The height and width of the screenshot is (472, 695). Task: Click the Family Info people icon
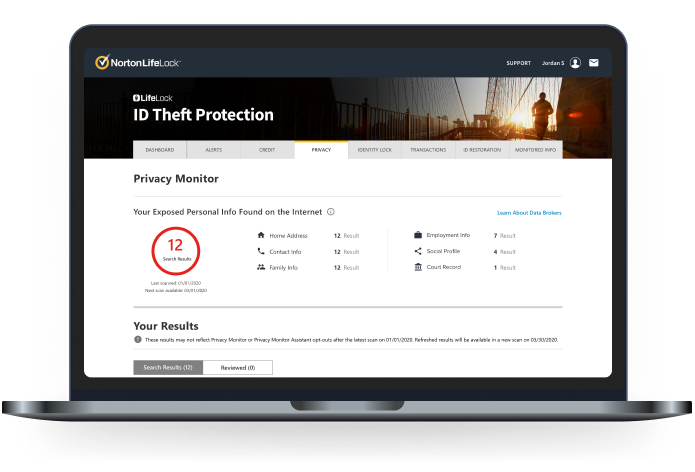point(261,267)
